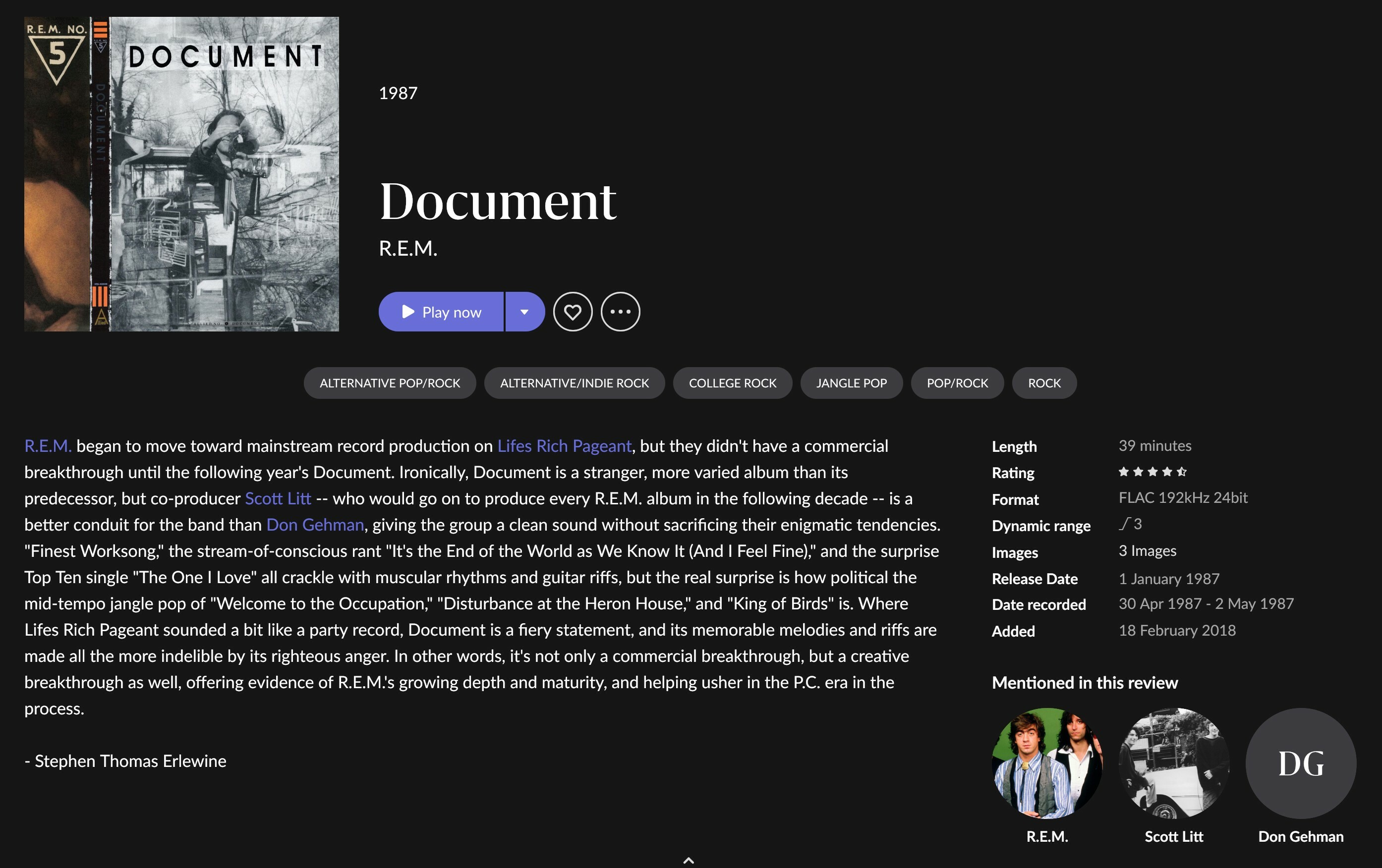Collapse the review with bottom chevron
Screen dimensions: 1382x868
(x=689, y=860)
